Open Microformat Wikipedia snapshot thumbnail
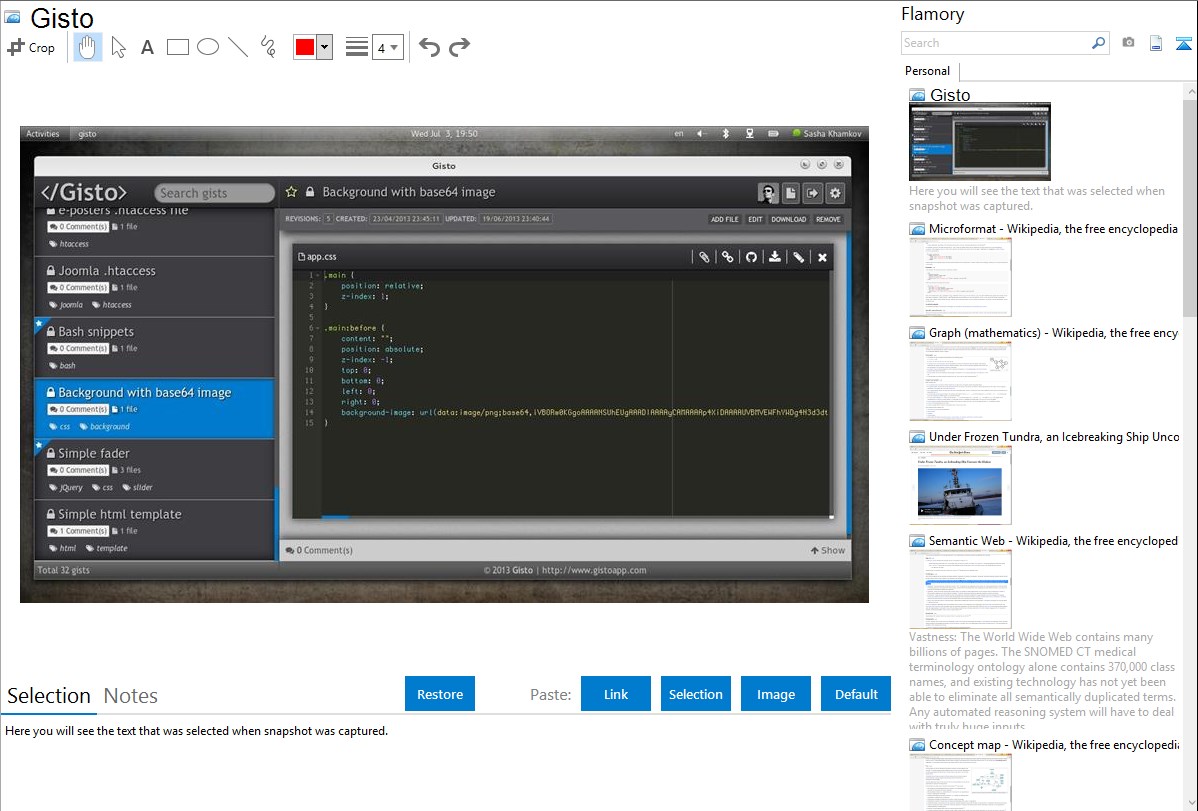The height and width of the screenshot is (811, 1198). pyautogui.click(x=960, y=277)
